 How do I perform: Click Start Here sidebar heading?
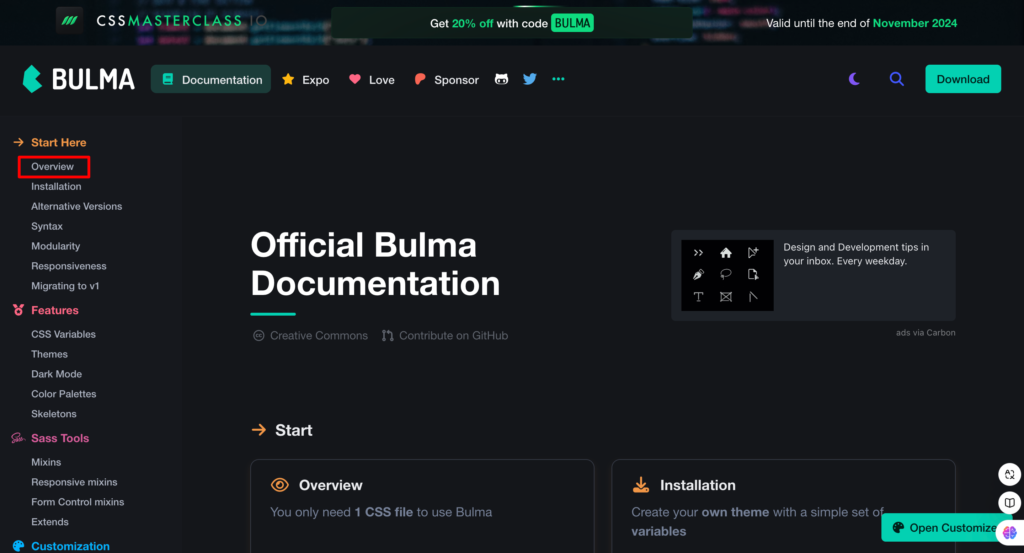coord(59,142)
